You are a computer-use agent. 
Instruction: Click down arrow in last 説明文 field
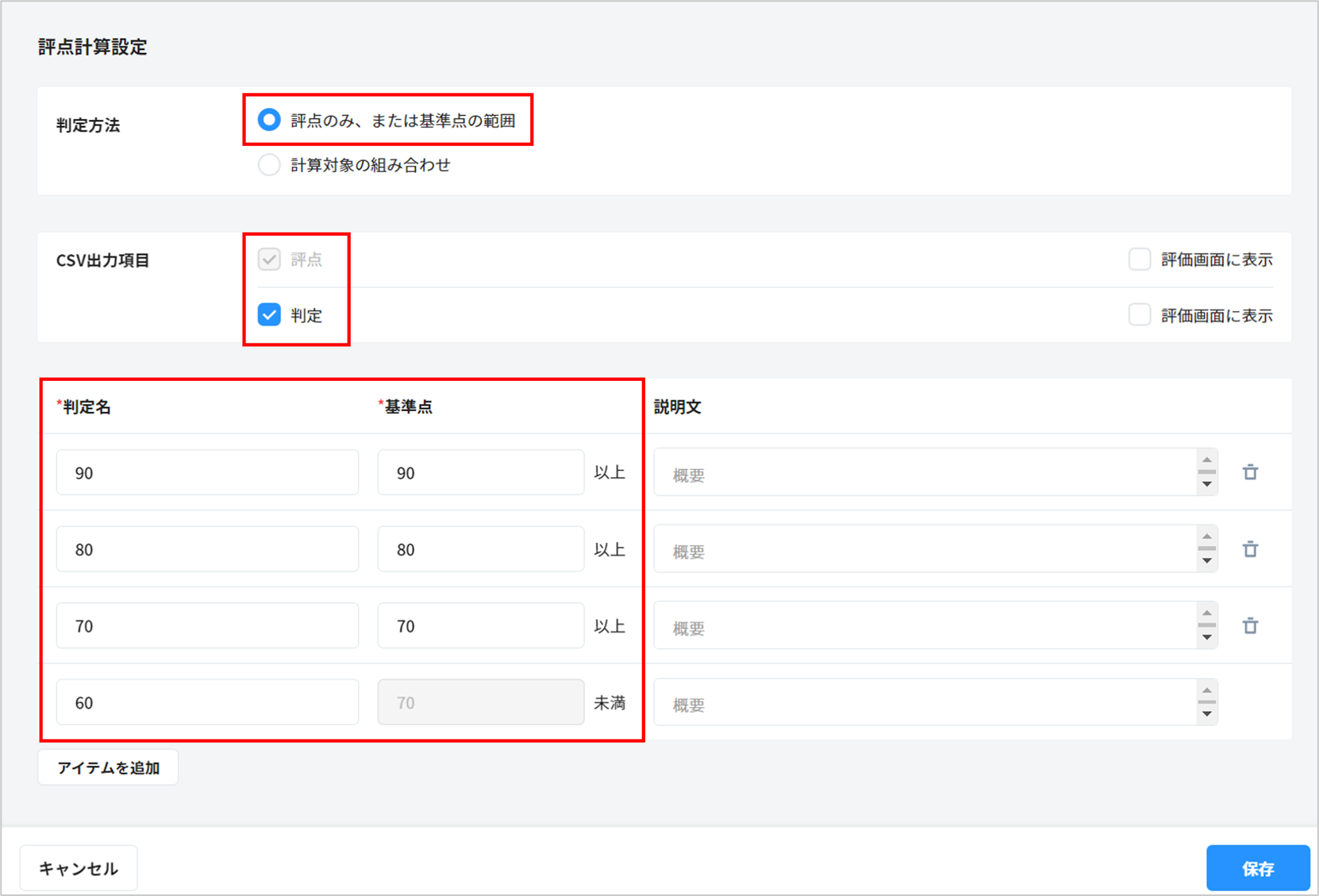click(x=1206, y=714)
